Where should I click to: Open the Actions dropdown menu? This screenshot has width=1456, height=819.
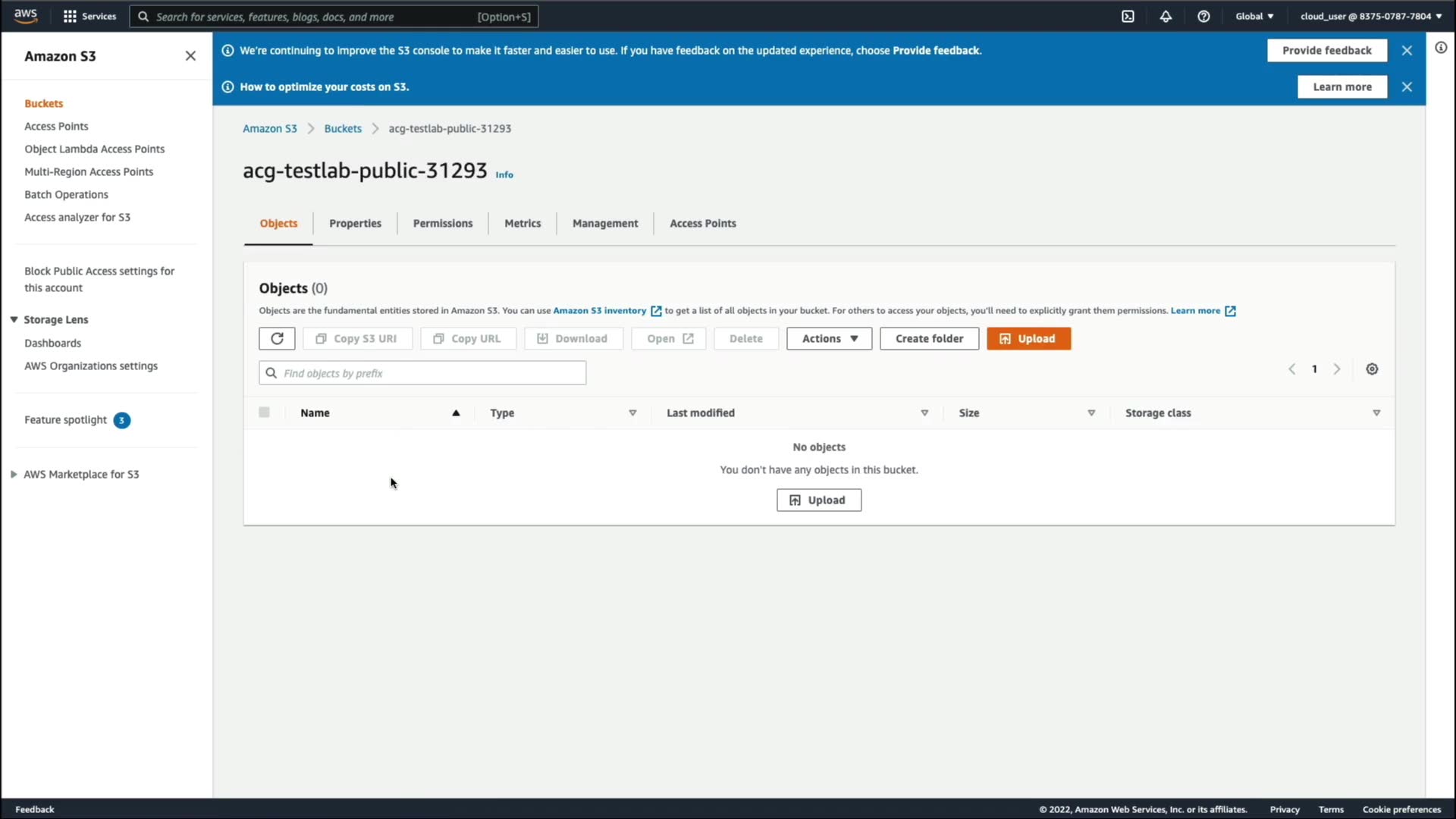829,338
